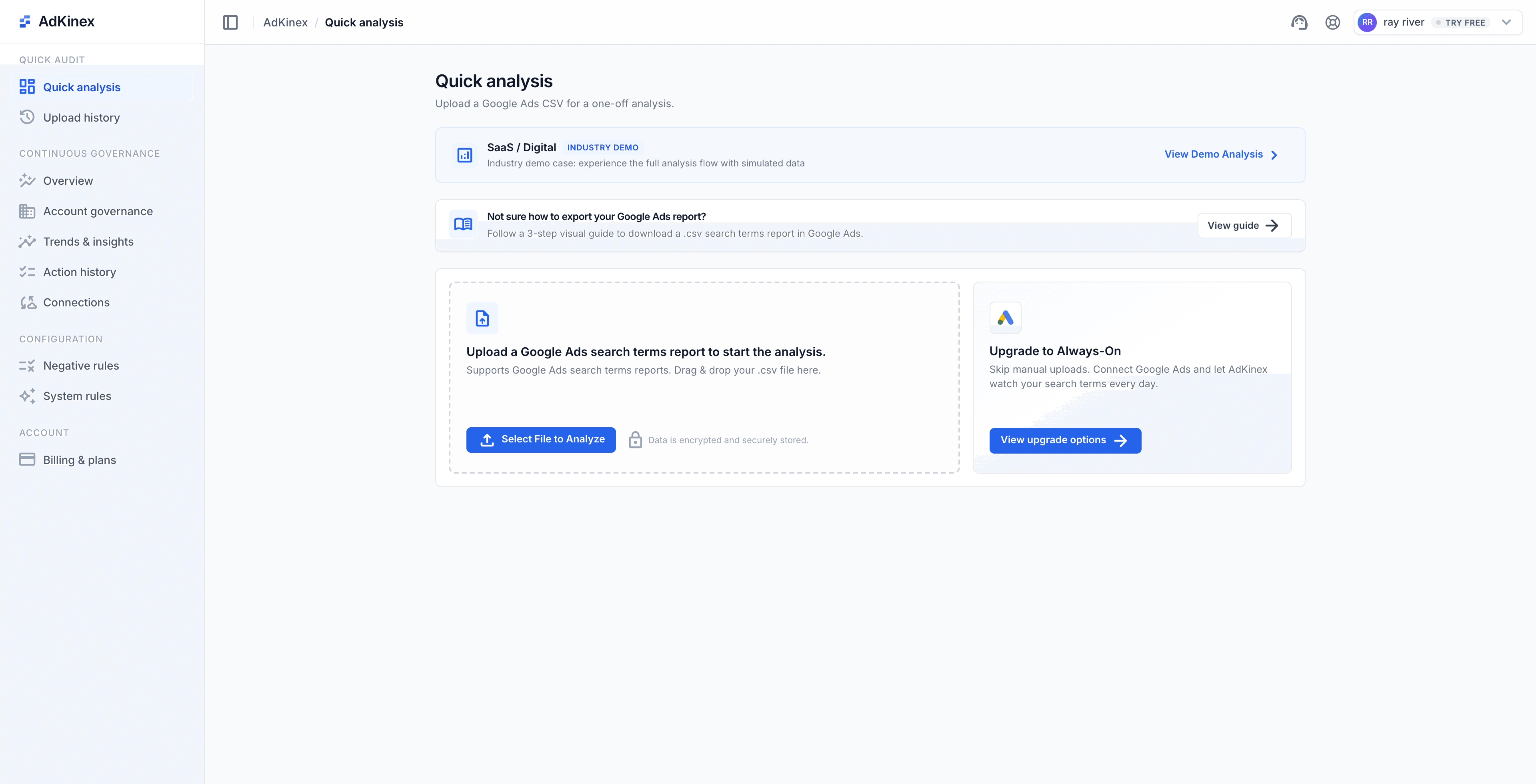Open Billing & plans
This screenshot has height=784, width=1536.
102,460
